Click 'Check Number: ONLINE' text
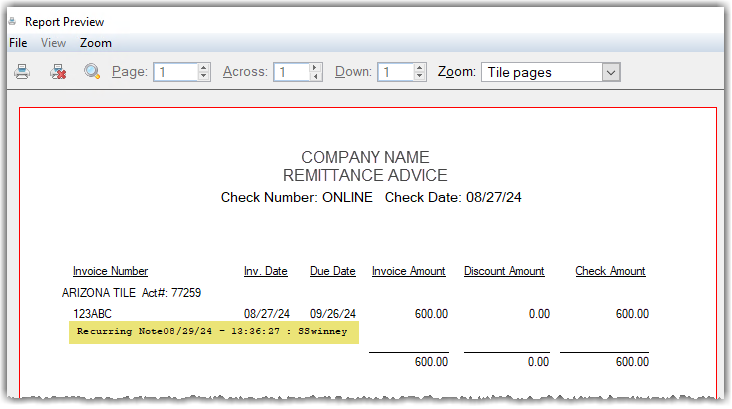 [296, 197]
